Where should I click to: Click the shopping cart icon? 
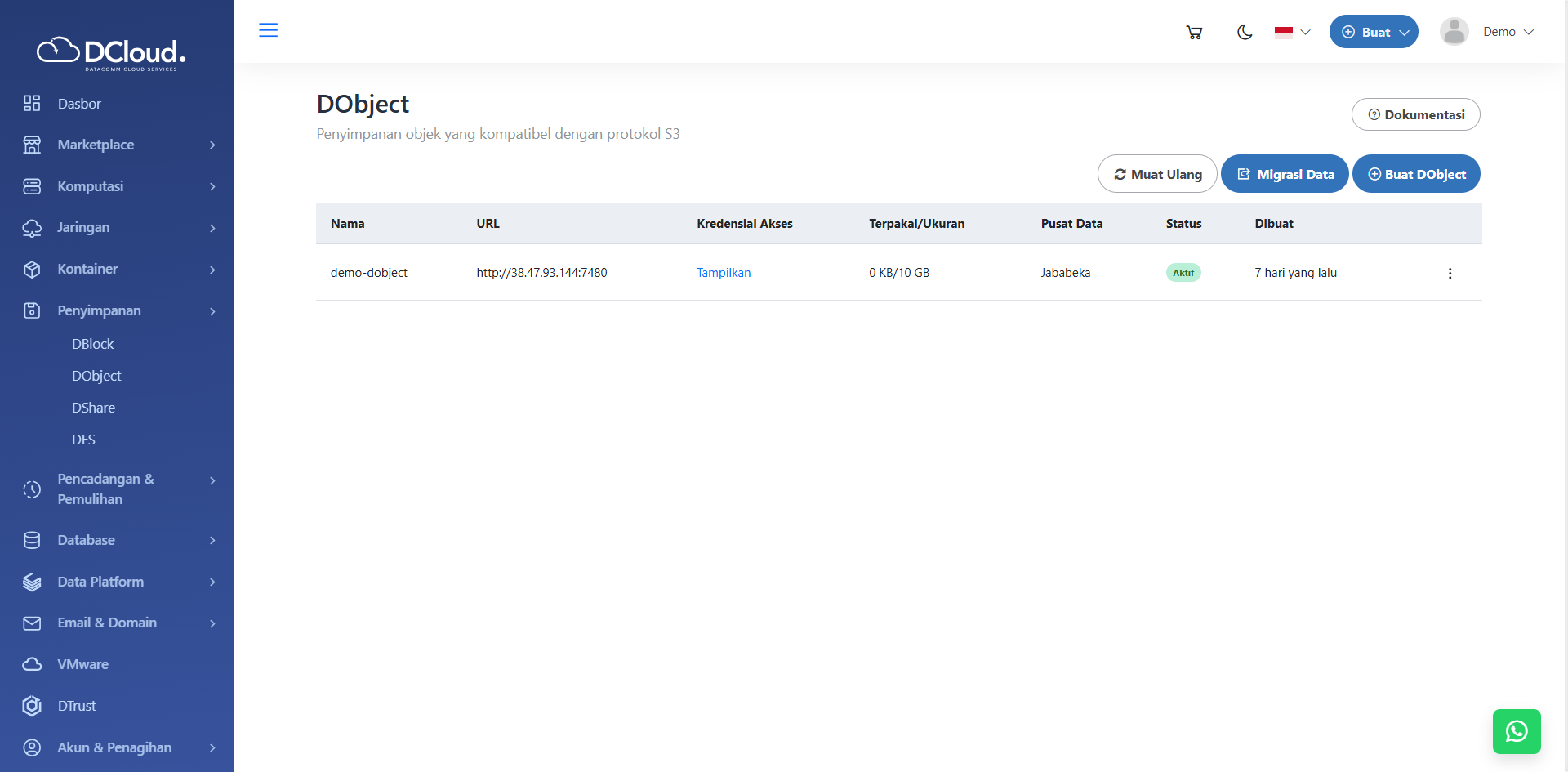1194,33
